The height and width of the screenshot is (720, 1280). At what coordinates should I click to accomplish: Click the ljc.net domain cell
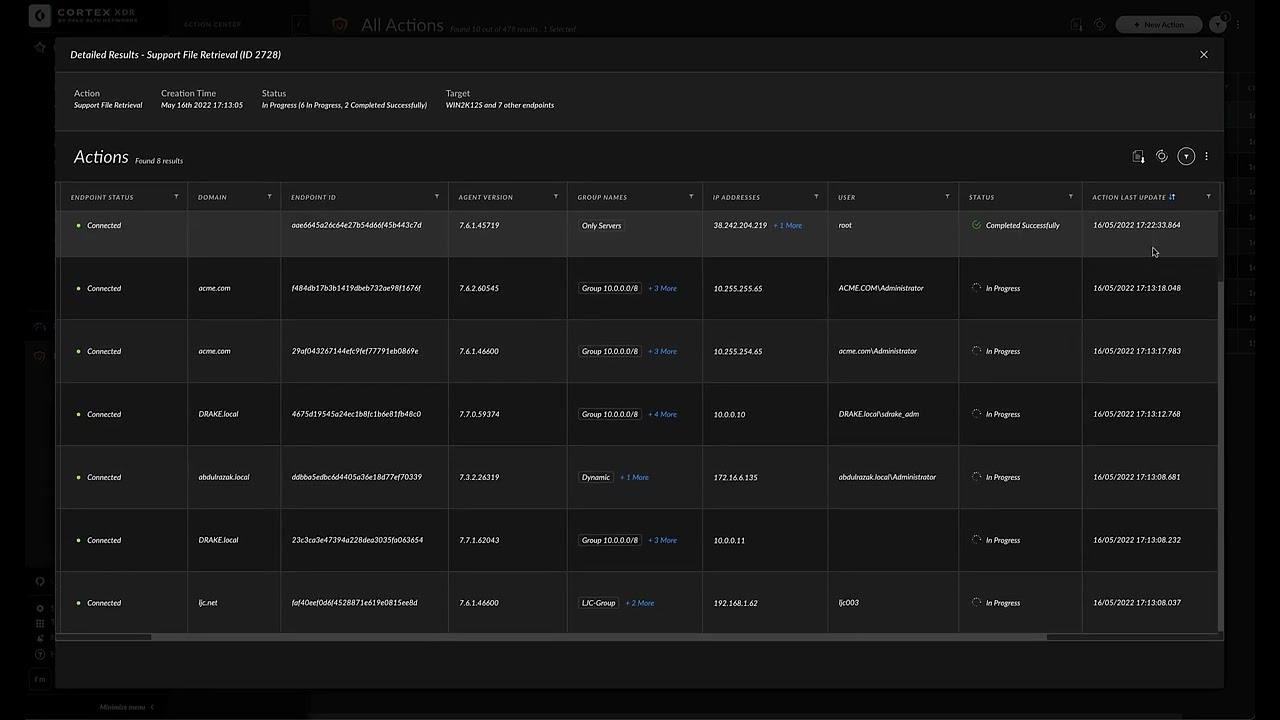pyautogui.click(x=208, y=603)
